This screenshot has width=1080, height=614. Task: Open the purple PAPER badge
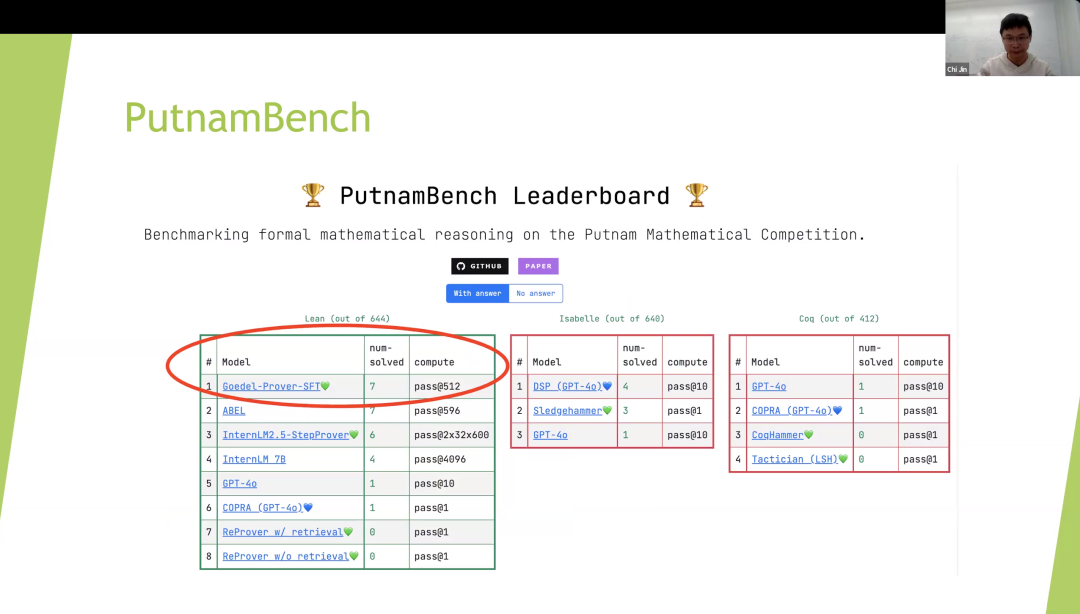click(538, 266)
